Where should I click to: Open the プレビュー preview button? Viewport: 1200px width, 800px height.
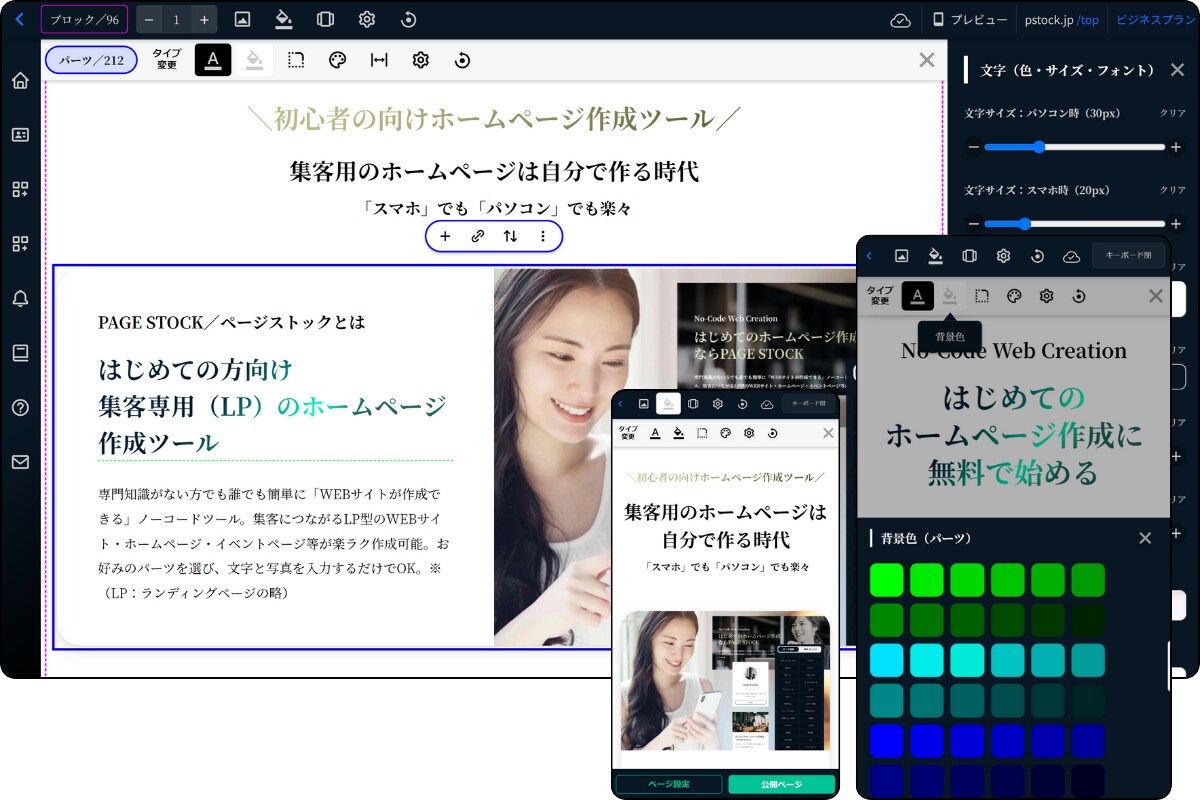(970, 20)
